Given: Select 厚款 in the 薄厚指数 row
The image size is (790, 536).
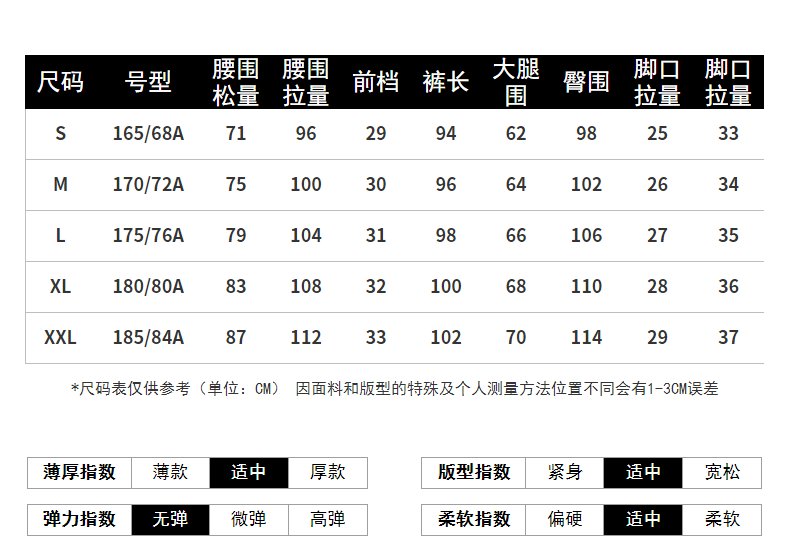Looking at the screenshot, I should pos(328,473).
